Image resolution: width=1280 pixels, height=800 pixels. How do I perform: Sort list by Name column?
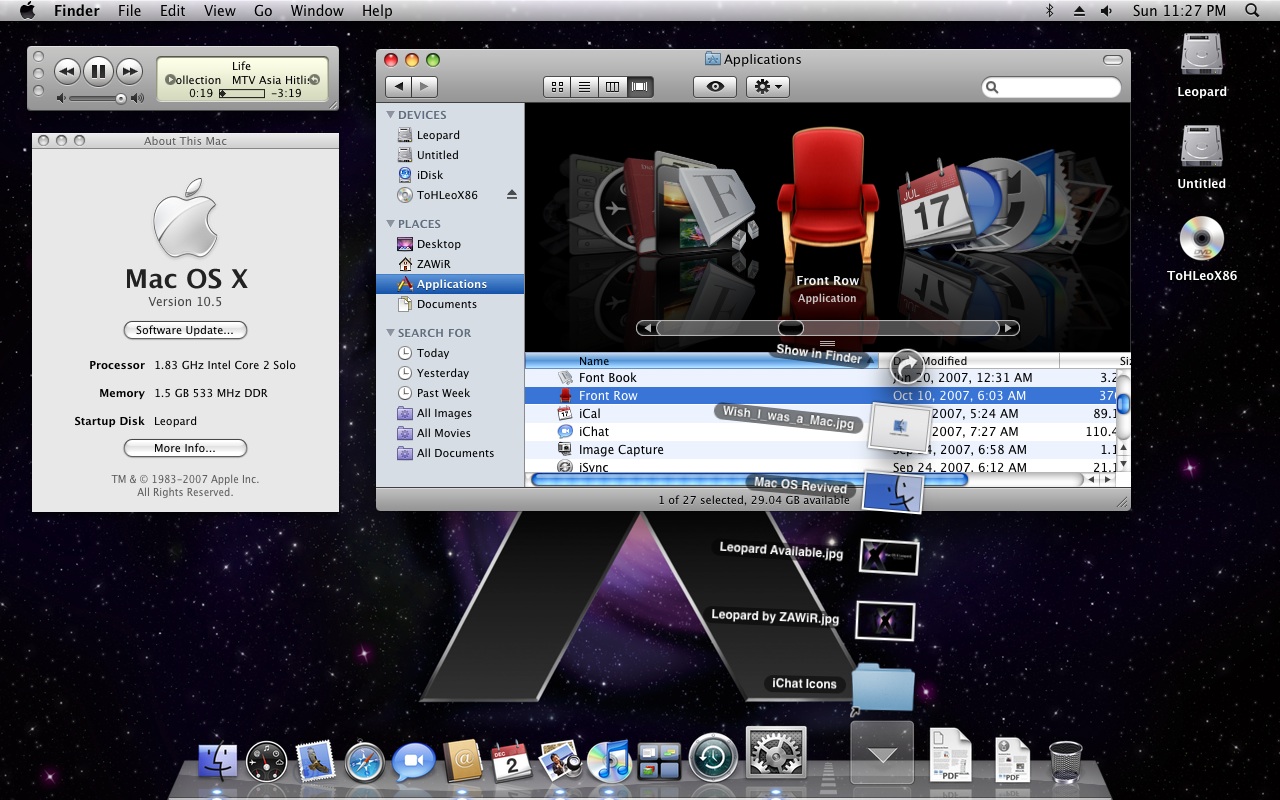tap(702, 361)
